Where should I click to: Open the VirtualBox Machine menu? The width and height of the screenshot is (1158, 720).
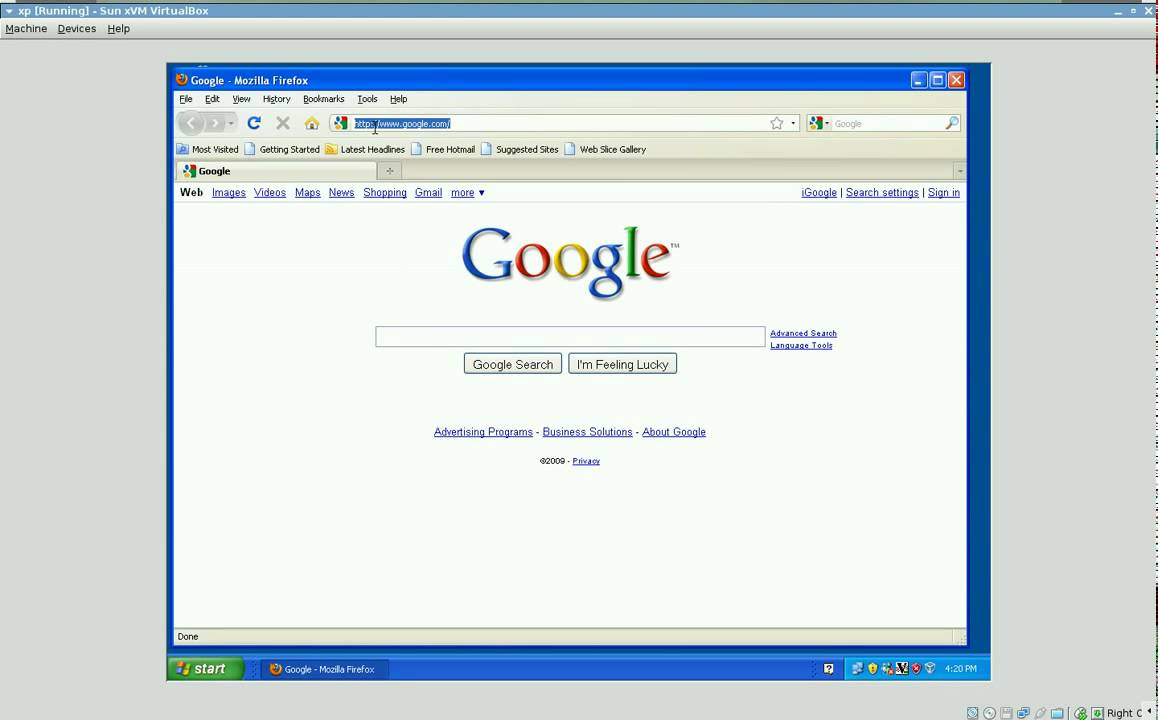[26, 29]
